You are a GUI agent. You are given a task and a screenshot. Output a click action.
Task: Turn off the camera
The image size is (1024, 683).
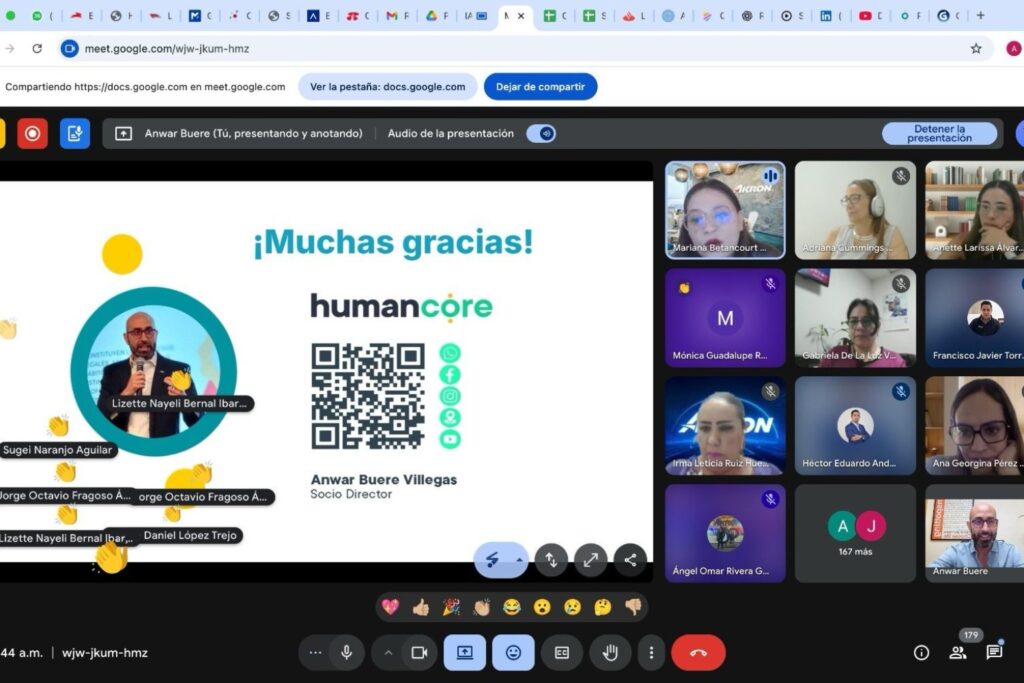[418, 652]
